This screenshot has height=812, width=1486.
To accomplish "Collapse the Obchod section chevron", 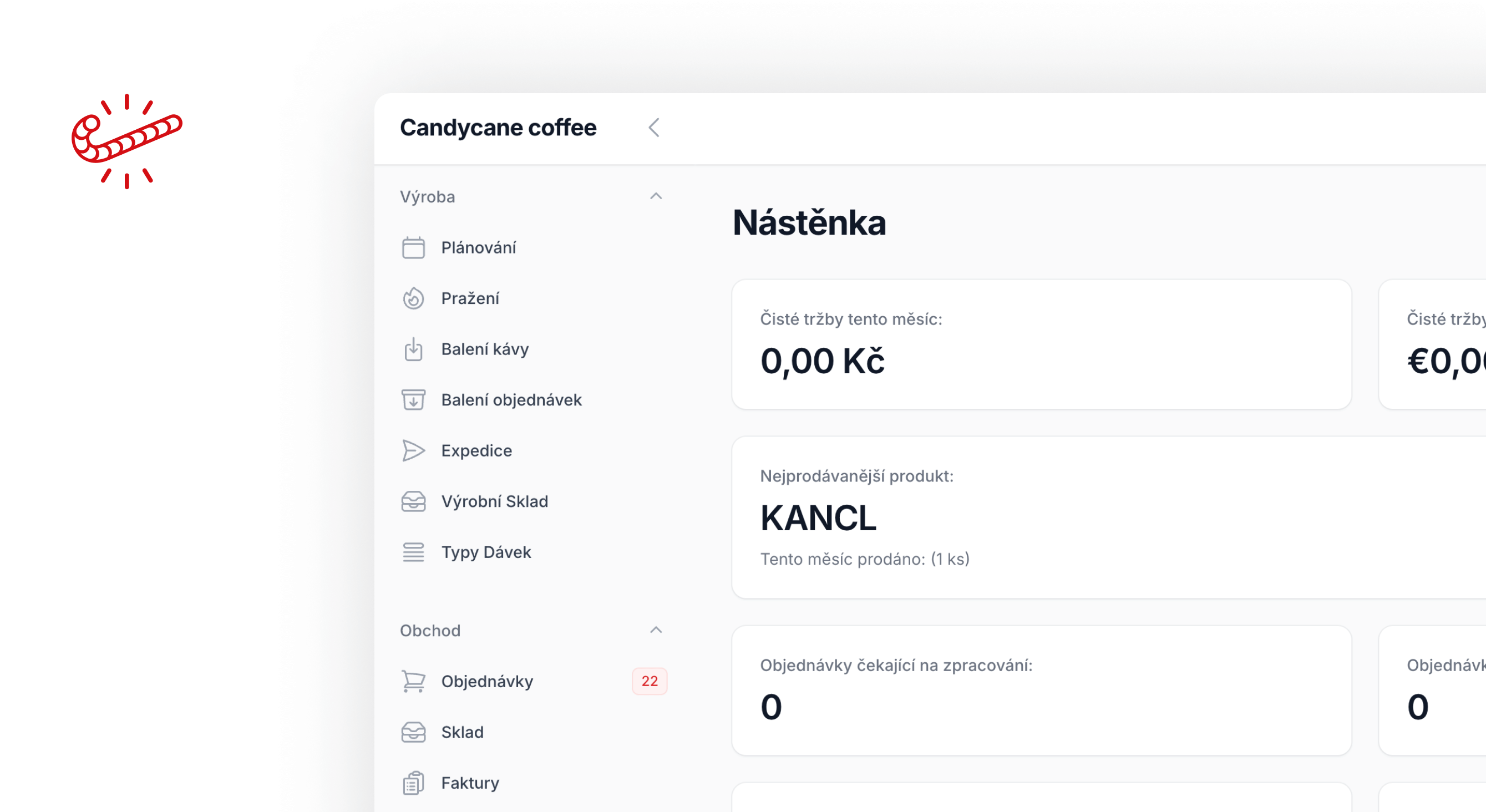I will [x=656, y=630].
